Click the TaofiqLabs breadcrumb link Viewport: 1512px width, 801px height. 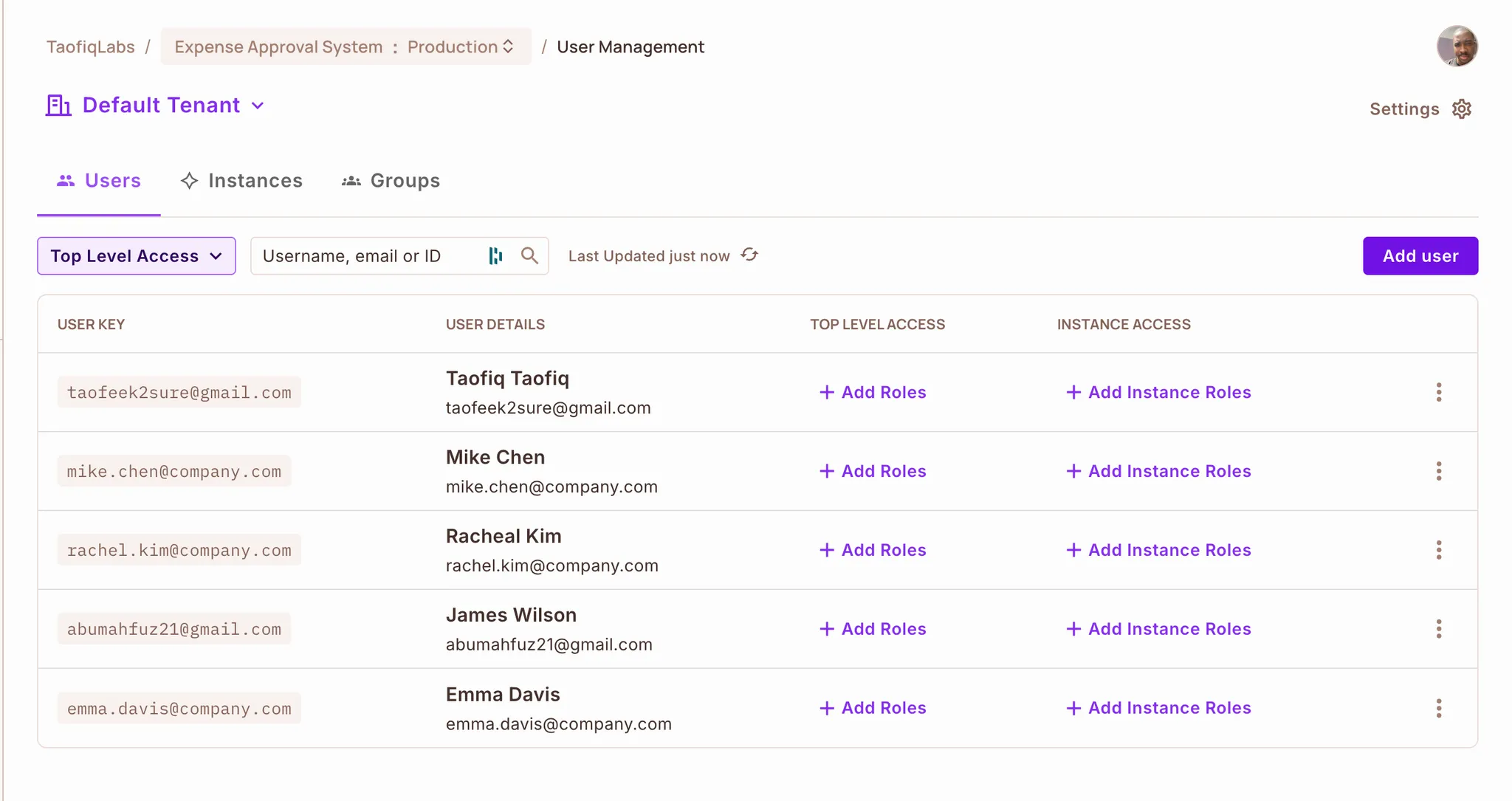pos(90,47)
